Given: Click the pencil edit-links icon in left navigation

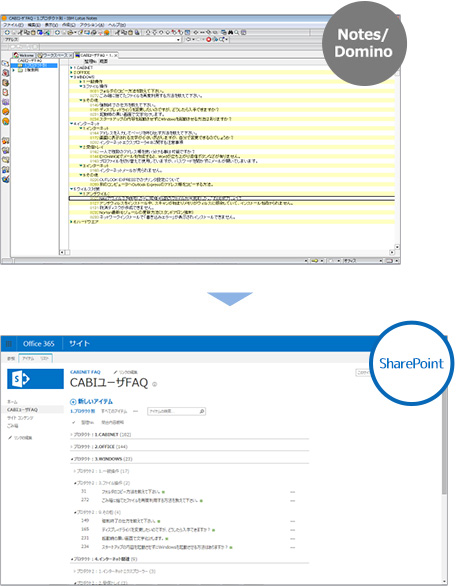Looking at the screenshot, I should [x=10, y=437].
